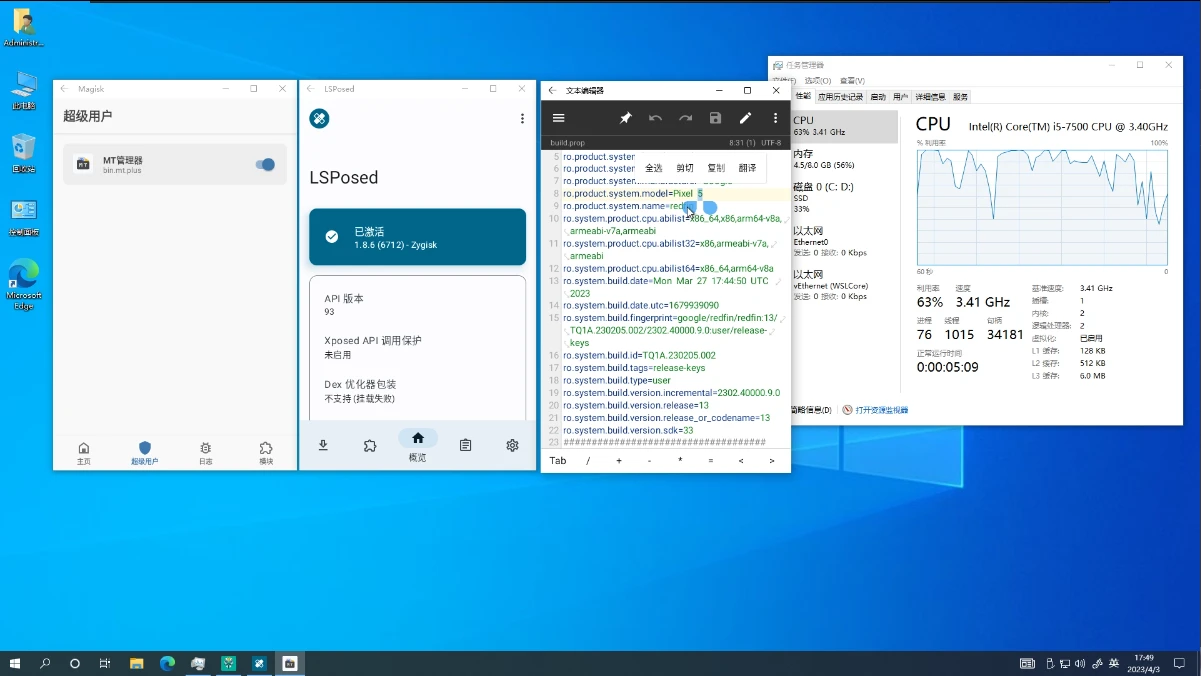Select the 磁盘 0 (C: D:) resource in sidebar

(844, 197)
